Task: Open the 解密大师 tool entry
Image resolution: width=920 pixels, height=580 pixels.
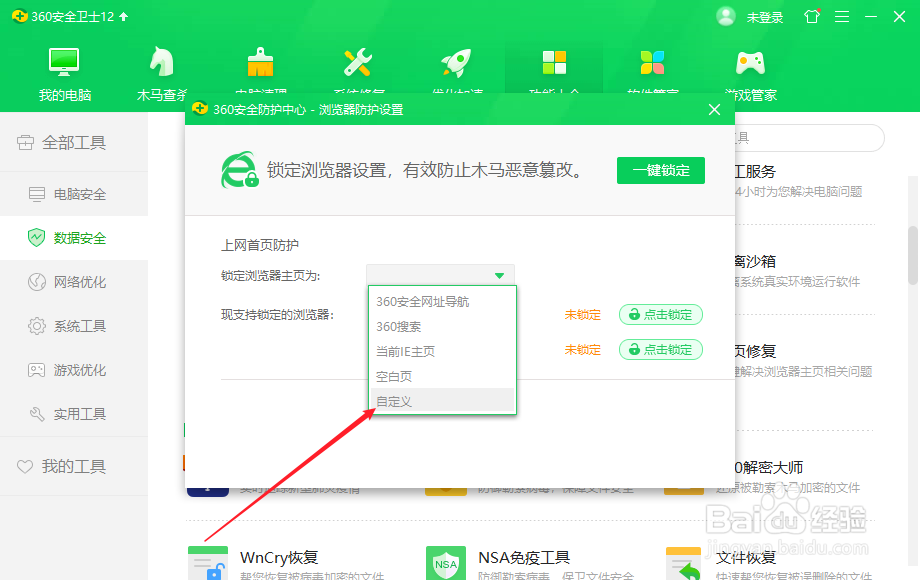Action: point(769,467)
